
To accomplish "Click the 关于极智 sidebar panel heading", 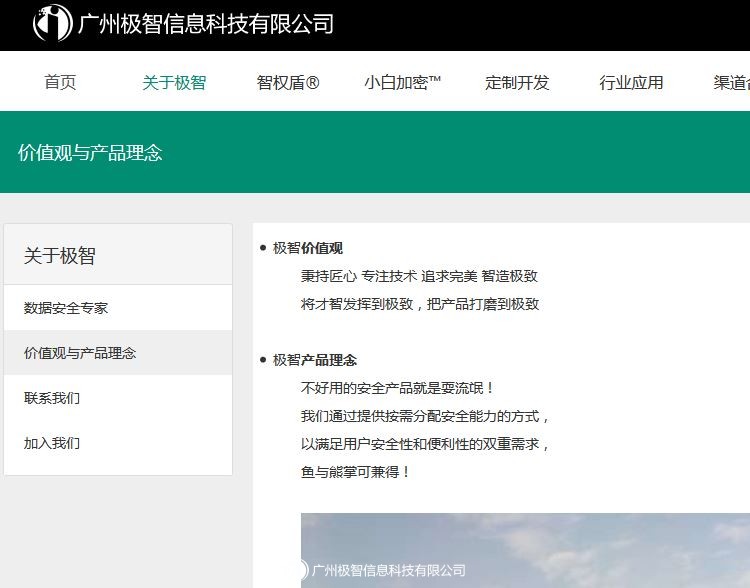I will click(x=60, y=256).
